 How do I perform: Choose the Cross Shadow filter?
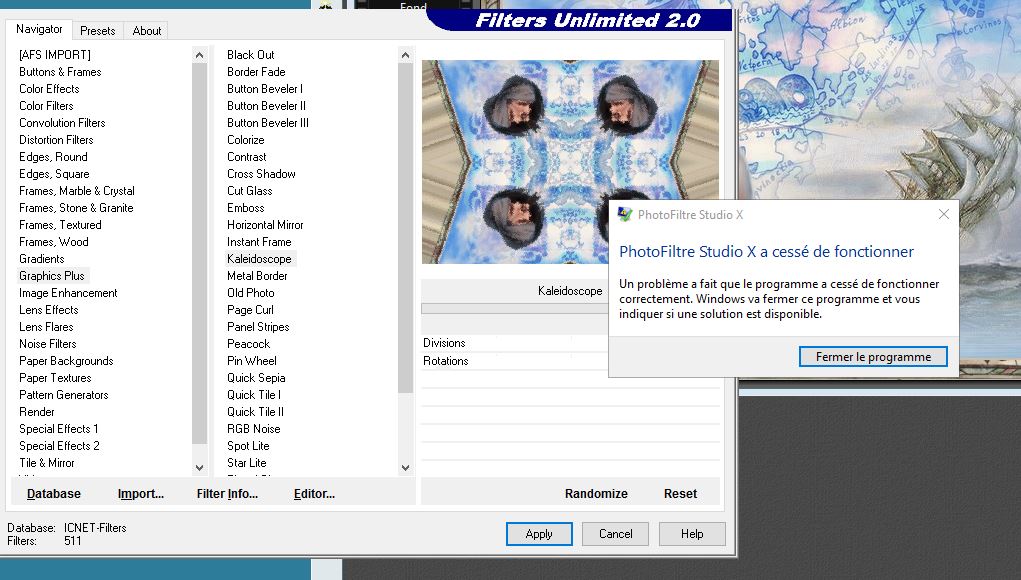pos(261,174)
